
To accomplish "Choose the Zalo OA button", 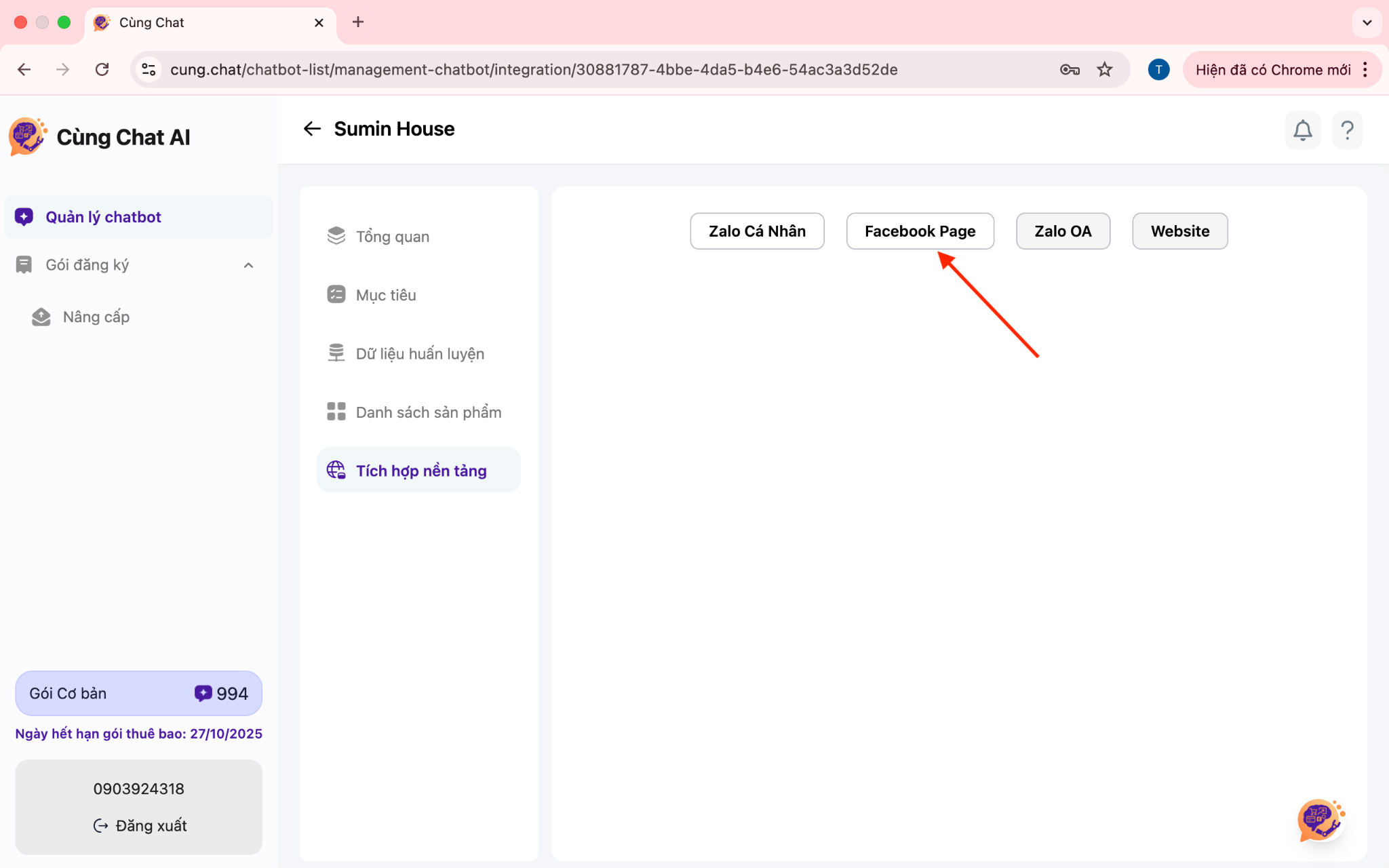I will point(1062,231).
